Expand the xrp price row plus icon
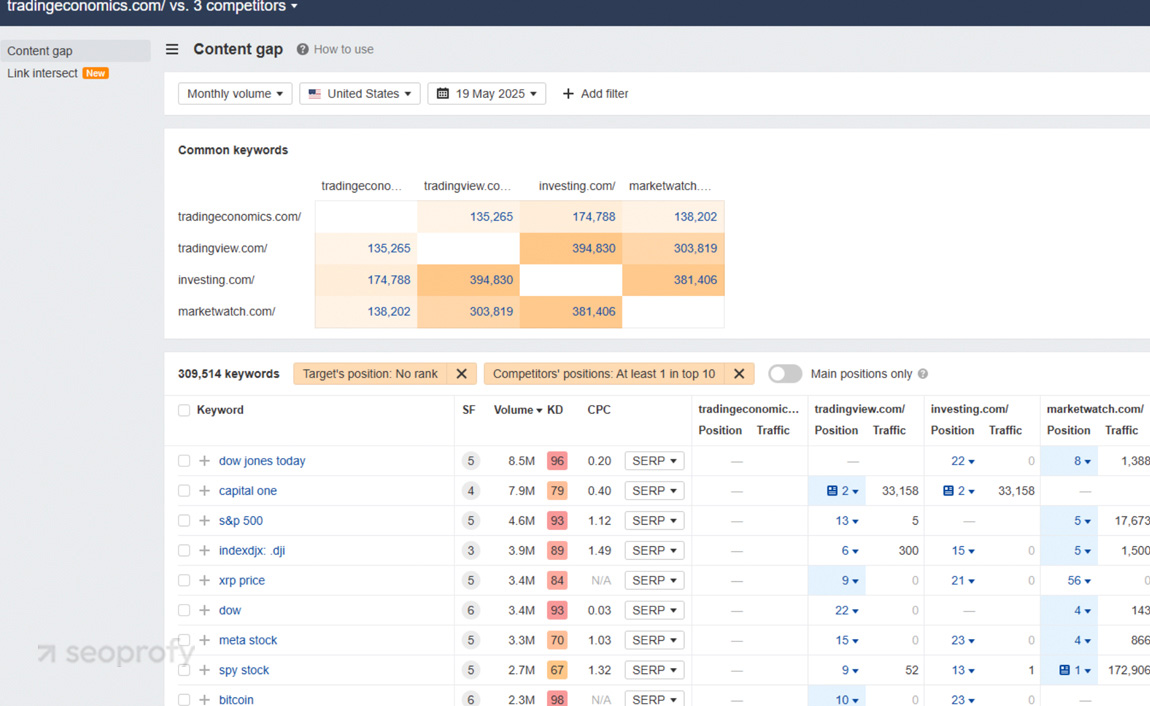This screenshot has height=706, width=1150. click(205, 580)
